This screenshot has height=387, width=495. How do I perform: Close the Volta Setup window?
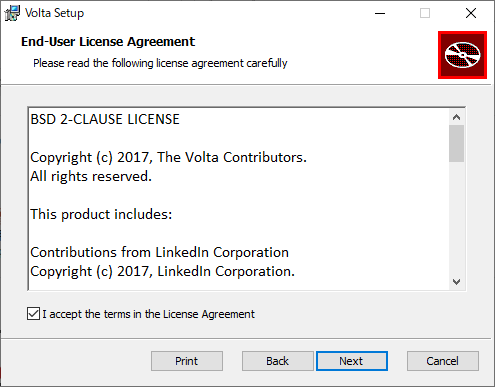tap(471, 13)
